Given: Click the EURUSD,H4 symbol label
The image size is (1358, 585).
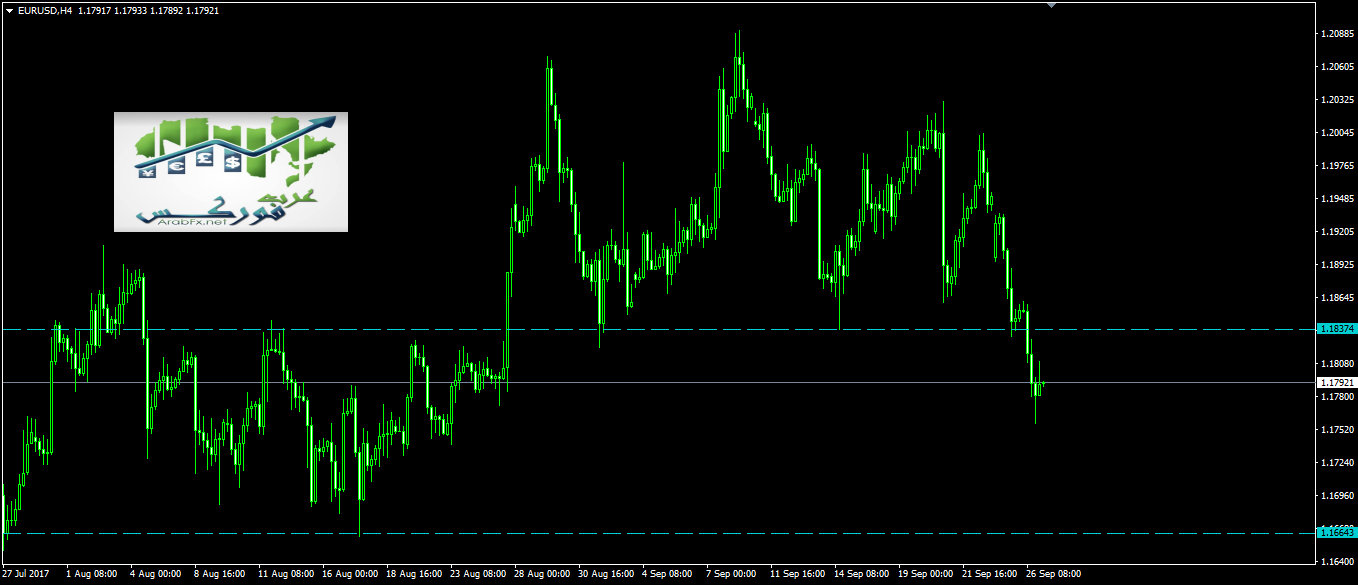Looking at the screenshot, I should point(46,10).
